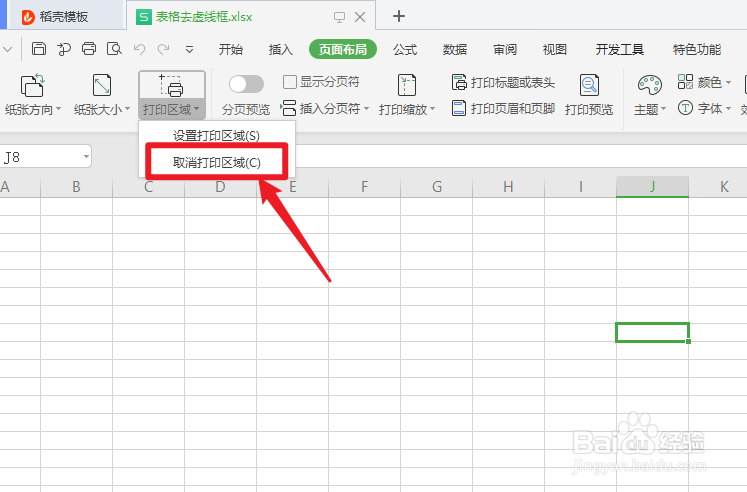The height and width of the screenshot is (492, 747).
Task: Click 打印标题或表头 print titles icon
Action: point(459,82)
